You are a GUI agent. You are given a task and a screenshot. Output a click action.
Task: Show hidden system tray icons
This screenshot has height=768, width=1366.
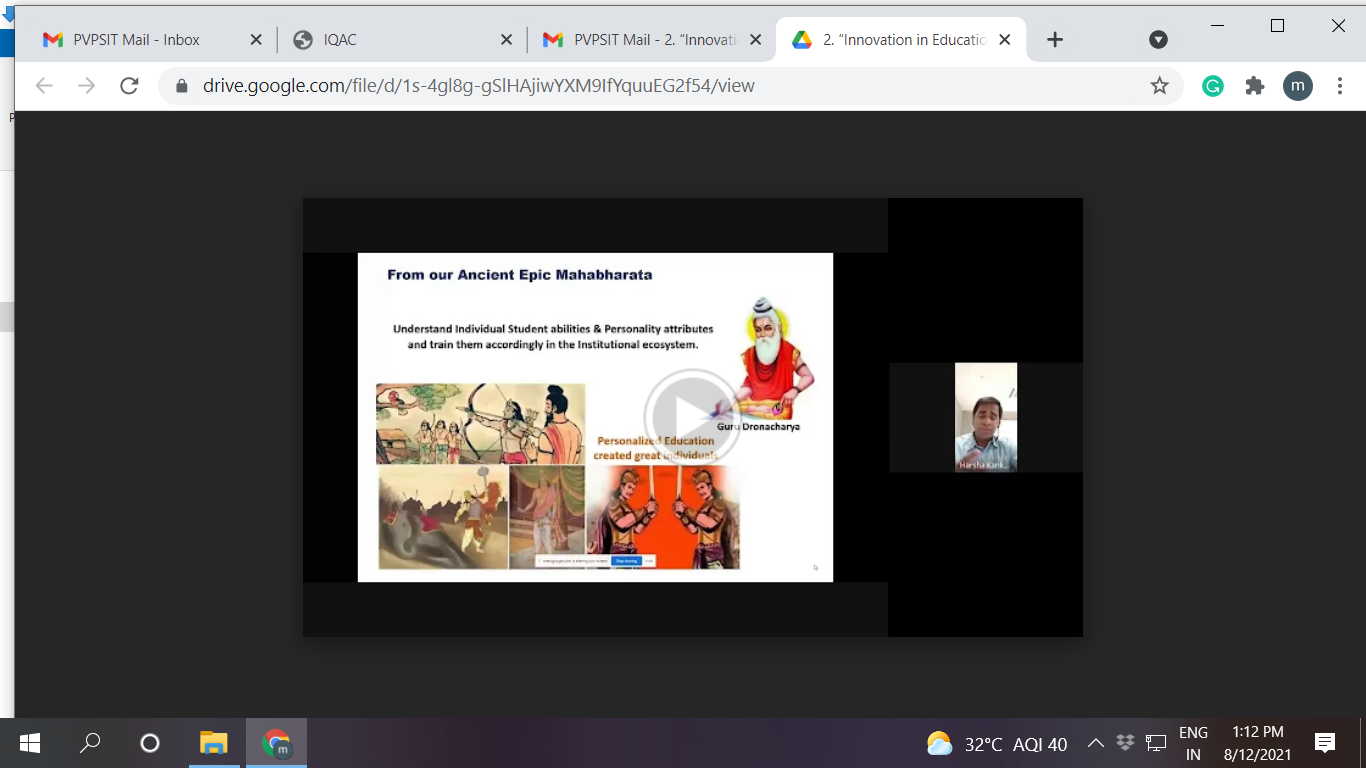point(1095,744)
